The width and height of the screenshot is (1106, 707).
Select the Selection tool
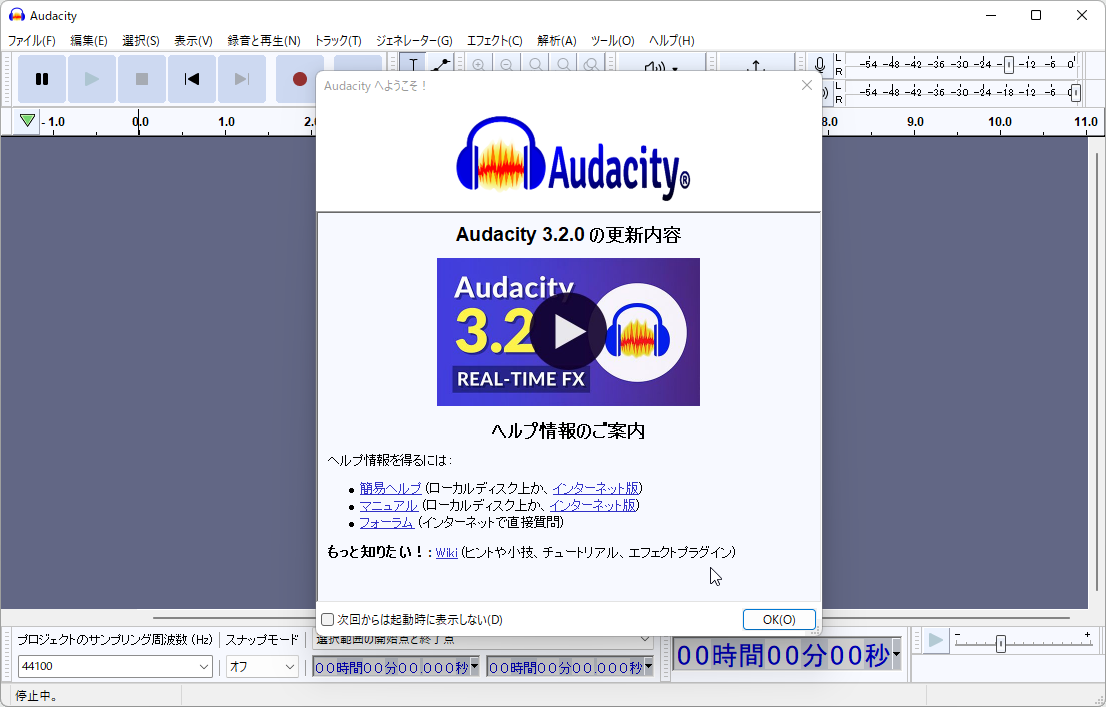tap(412, 64)
